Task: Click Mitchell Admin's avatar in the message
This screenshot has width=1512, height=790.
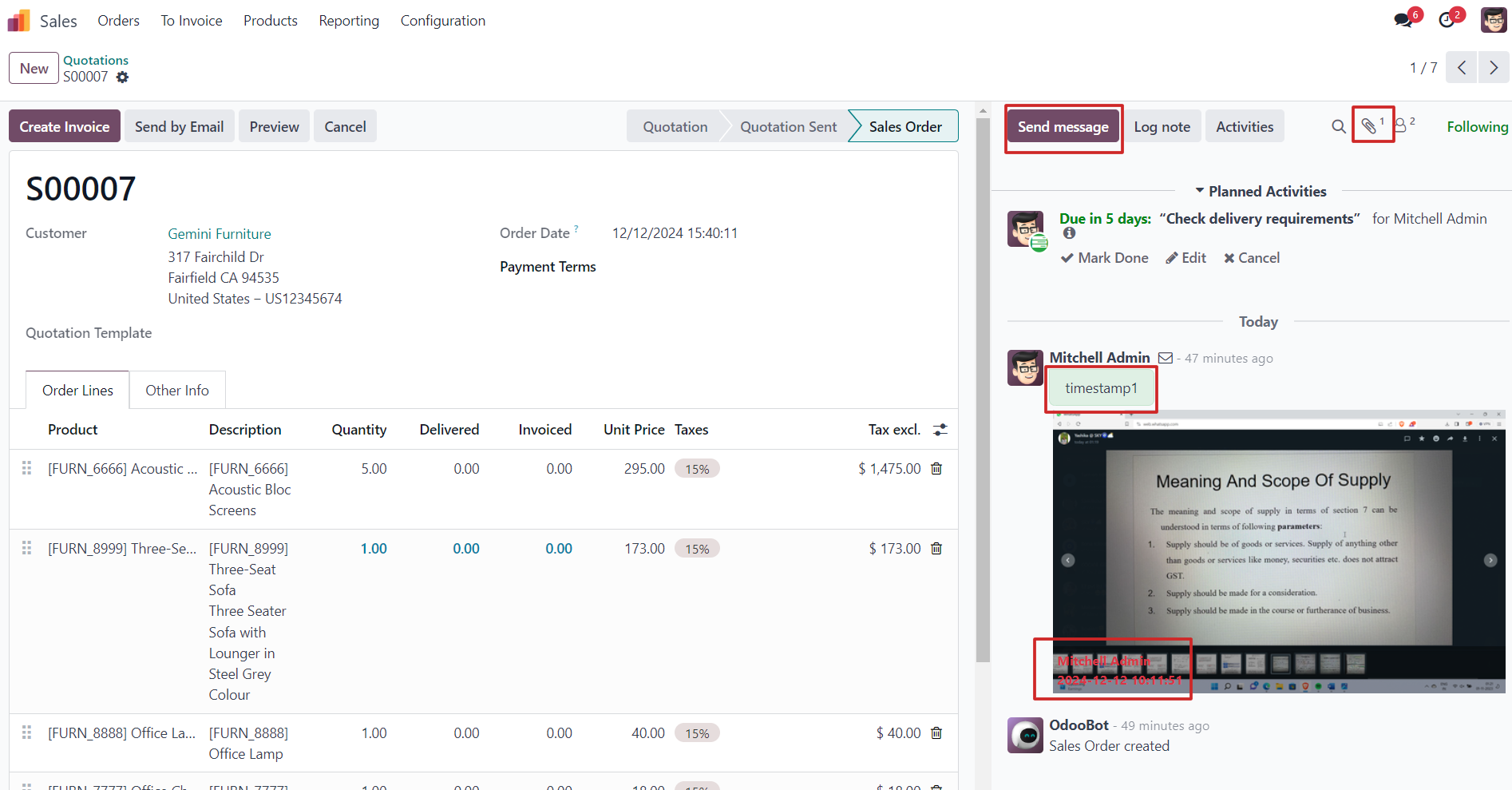Action: 1025,367
